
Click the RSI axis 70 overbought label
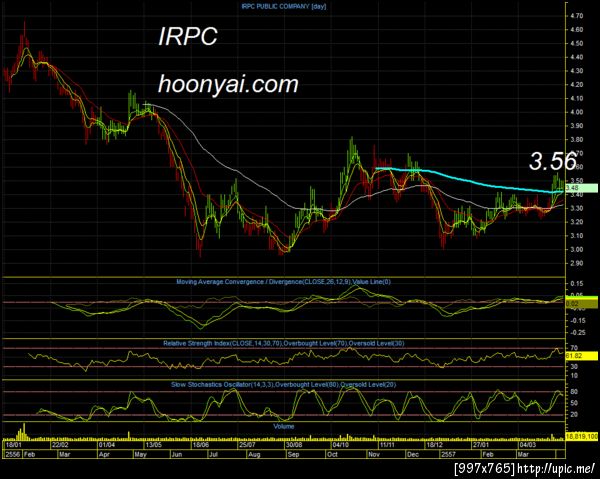[x=574, y=348]
